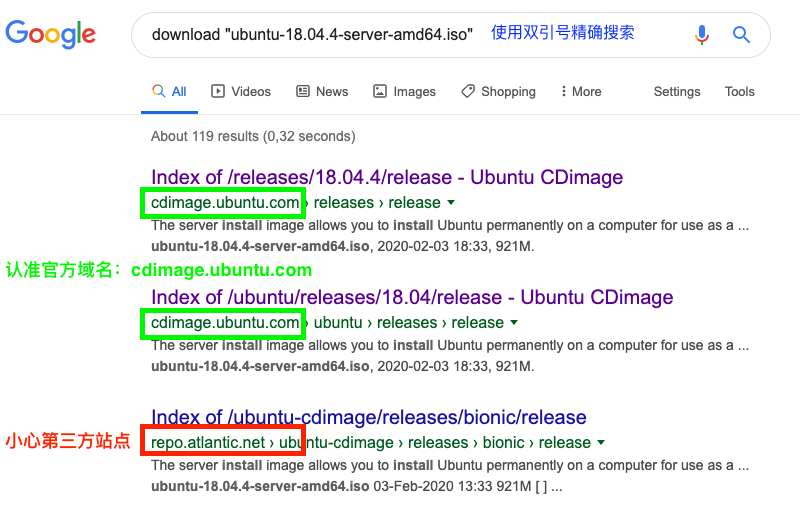
Task: Open 'Index of /ubuntu-cdimage/releases/bionic/release' result
Action: (x=368, y=418)
